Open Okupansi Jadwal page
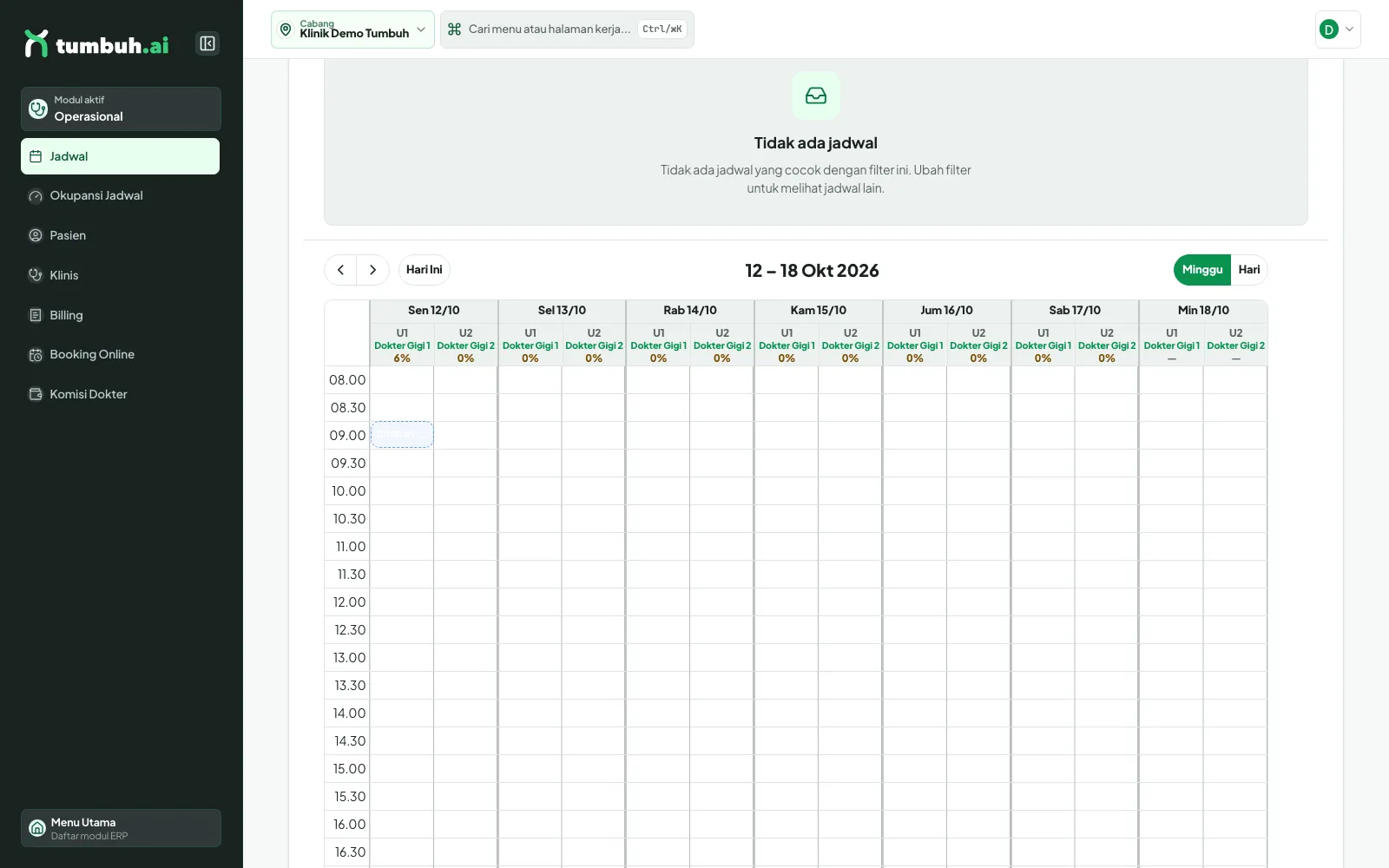The image size is (1389, 868). pos(120,196)
